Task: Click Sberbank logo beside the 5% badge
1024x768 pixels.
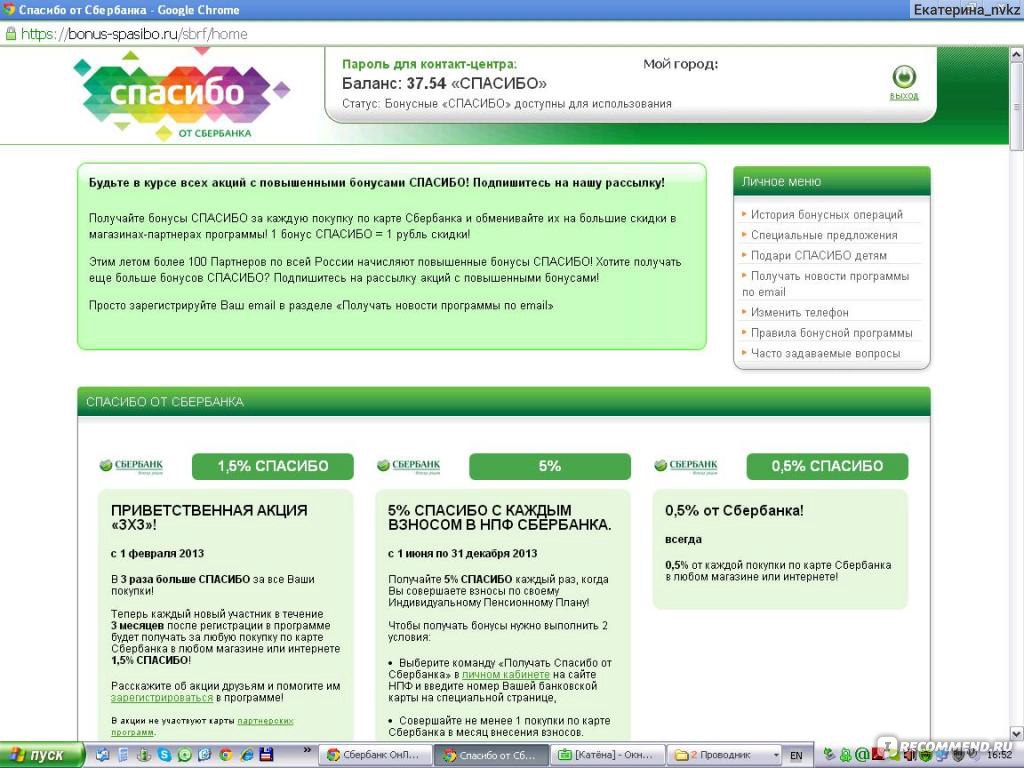Action: [409, 466]
